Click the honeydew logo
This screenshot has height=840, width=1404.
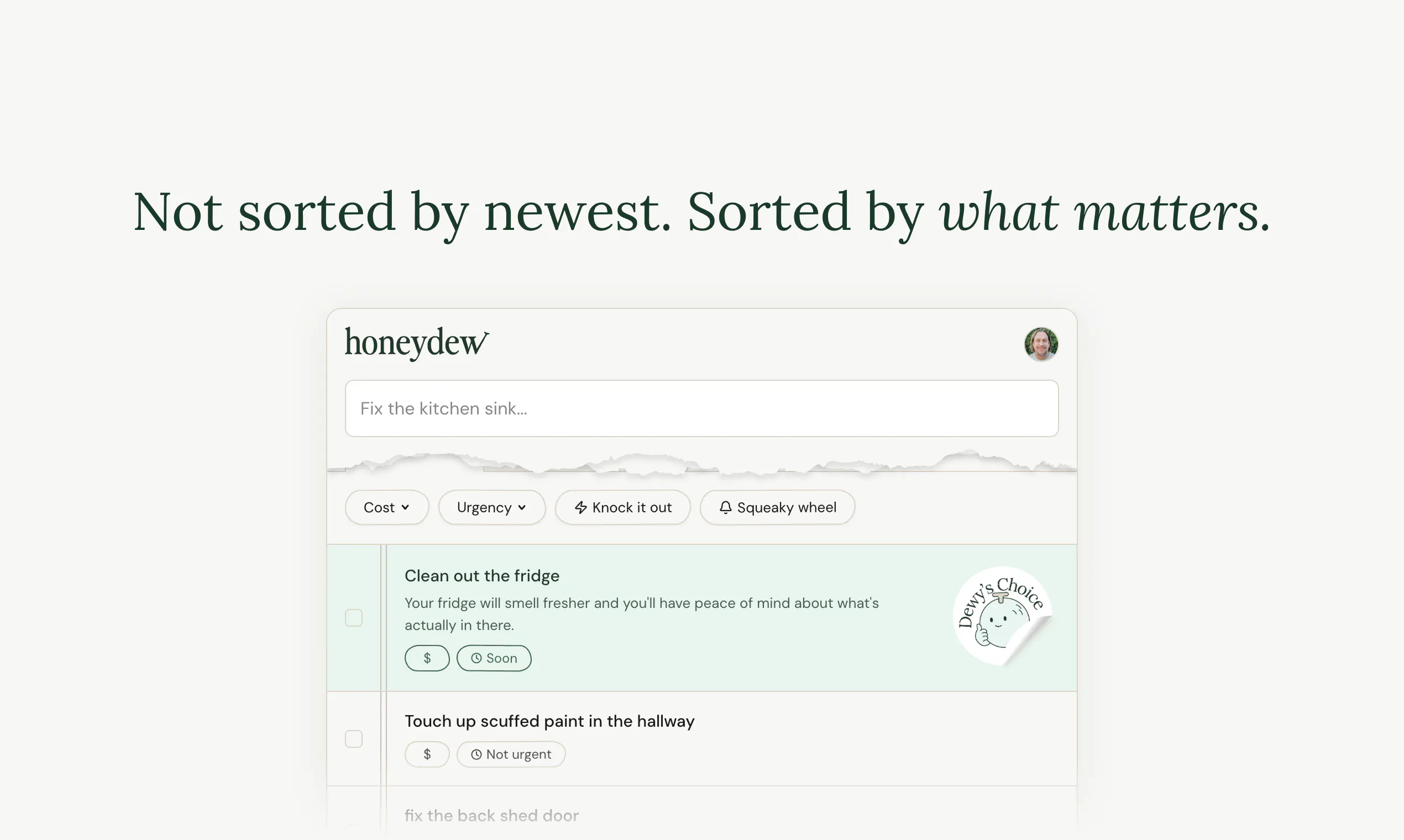(x=417, y=343)
